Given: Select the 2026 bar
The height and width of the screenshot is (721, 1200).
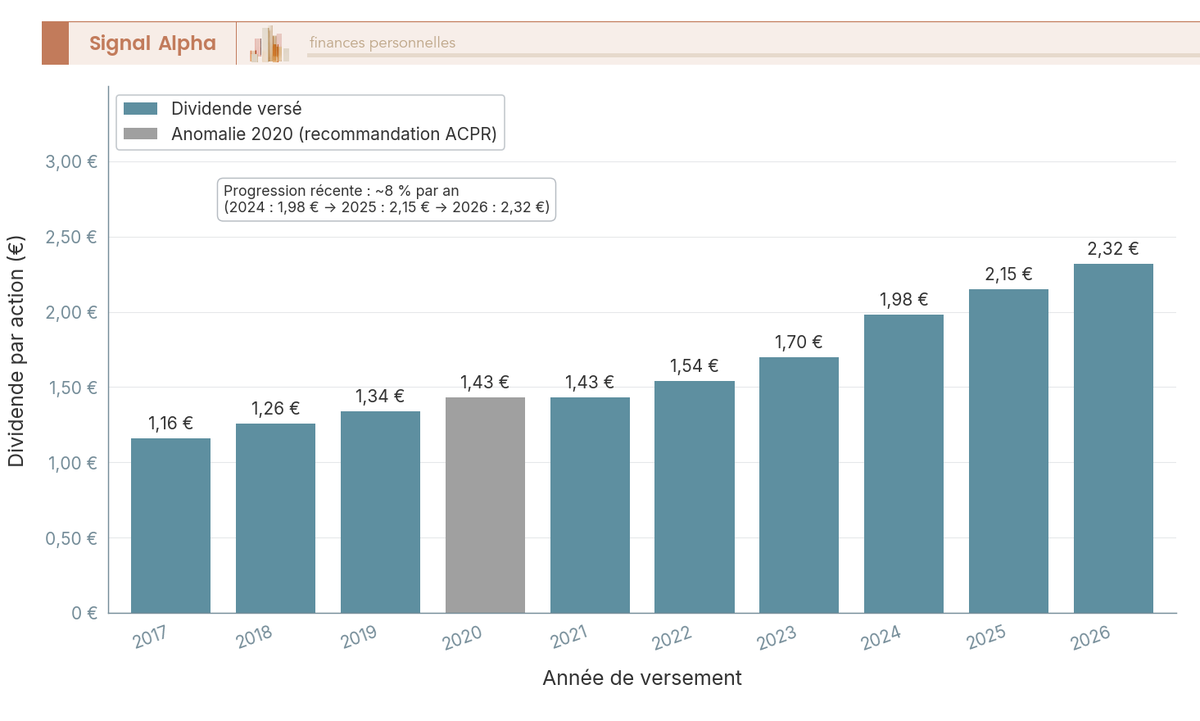Looking at the screenshot, I should [1114, 438].
